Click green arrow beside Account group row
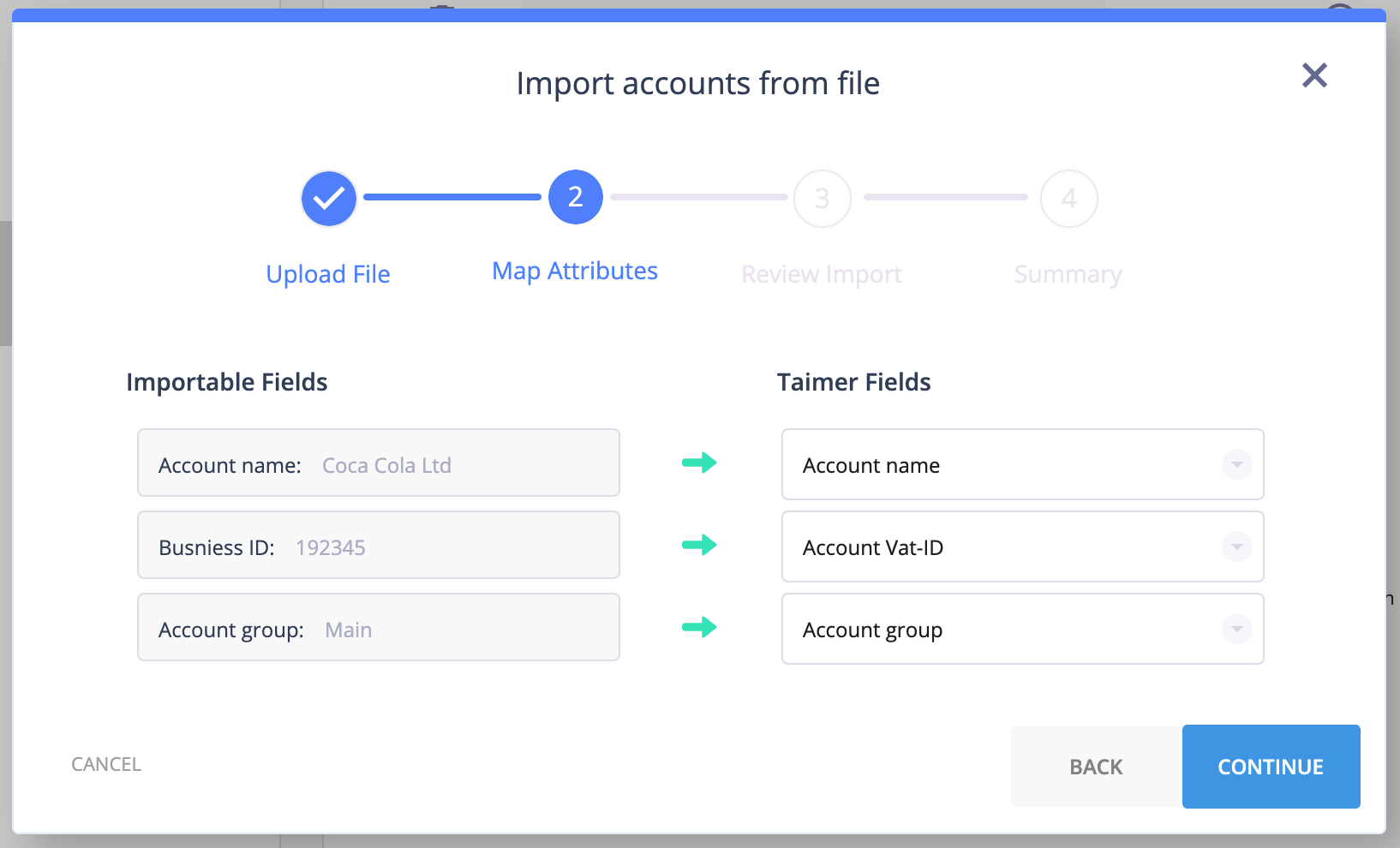The height and width of the screenshot is (848, 1400). pos(699,628)
